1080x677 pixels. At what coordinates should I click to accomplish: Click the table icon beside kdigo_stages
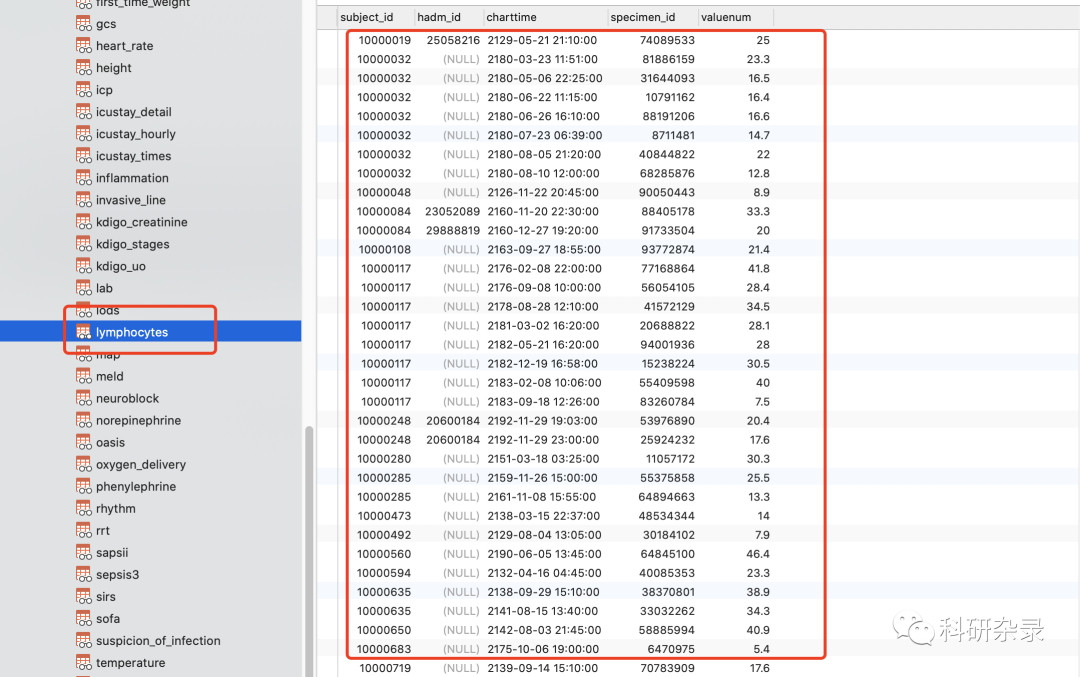tap(83, 244)
